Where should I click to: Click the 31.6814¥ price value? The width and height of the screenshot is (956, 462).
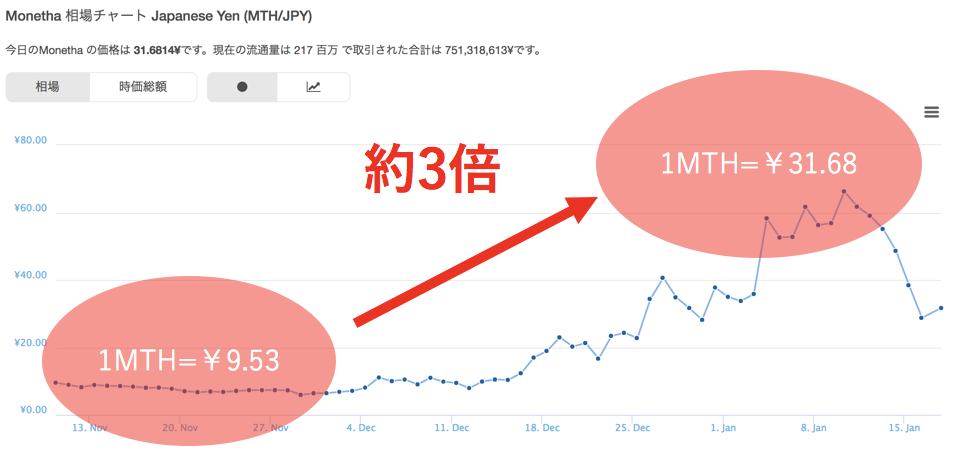click(157, 51)
